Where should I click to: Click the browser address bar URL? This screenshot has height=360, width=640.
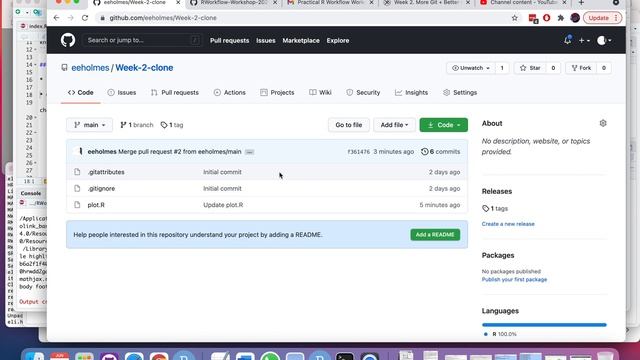tap(163, 18)
